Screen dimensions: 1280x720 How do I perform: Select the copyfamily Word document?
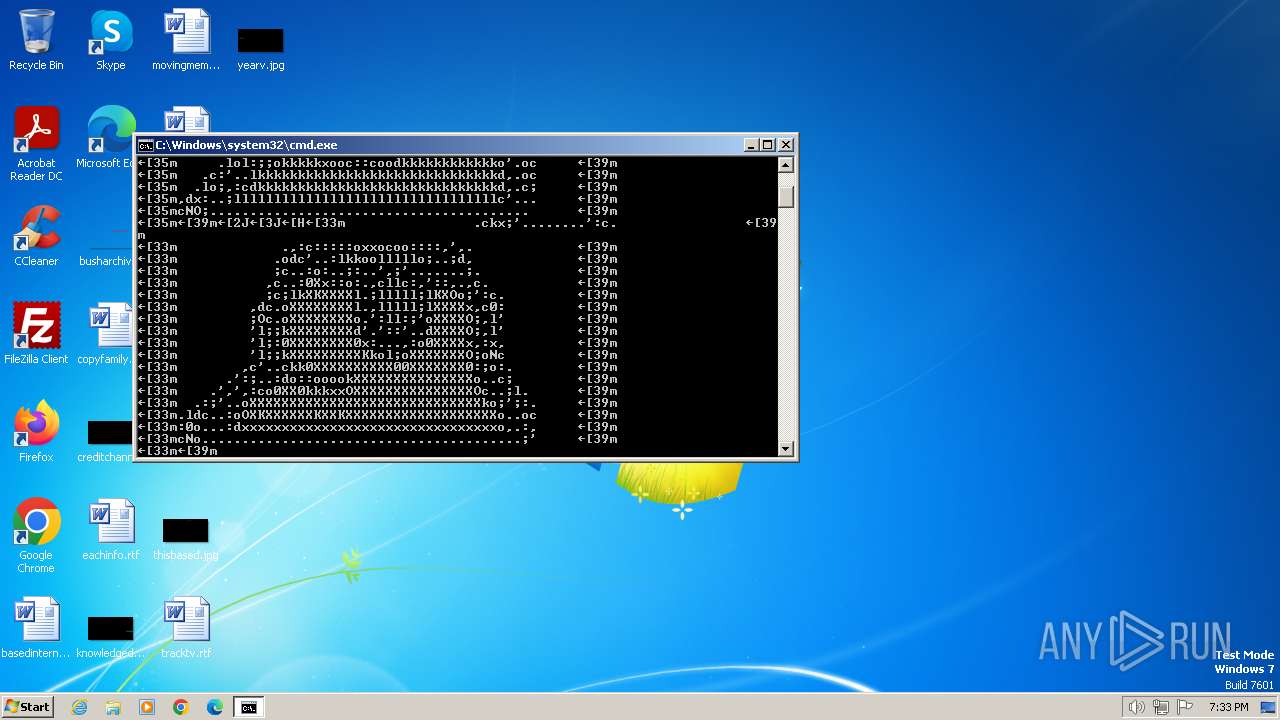point(105,334)
